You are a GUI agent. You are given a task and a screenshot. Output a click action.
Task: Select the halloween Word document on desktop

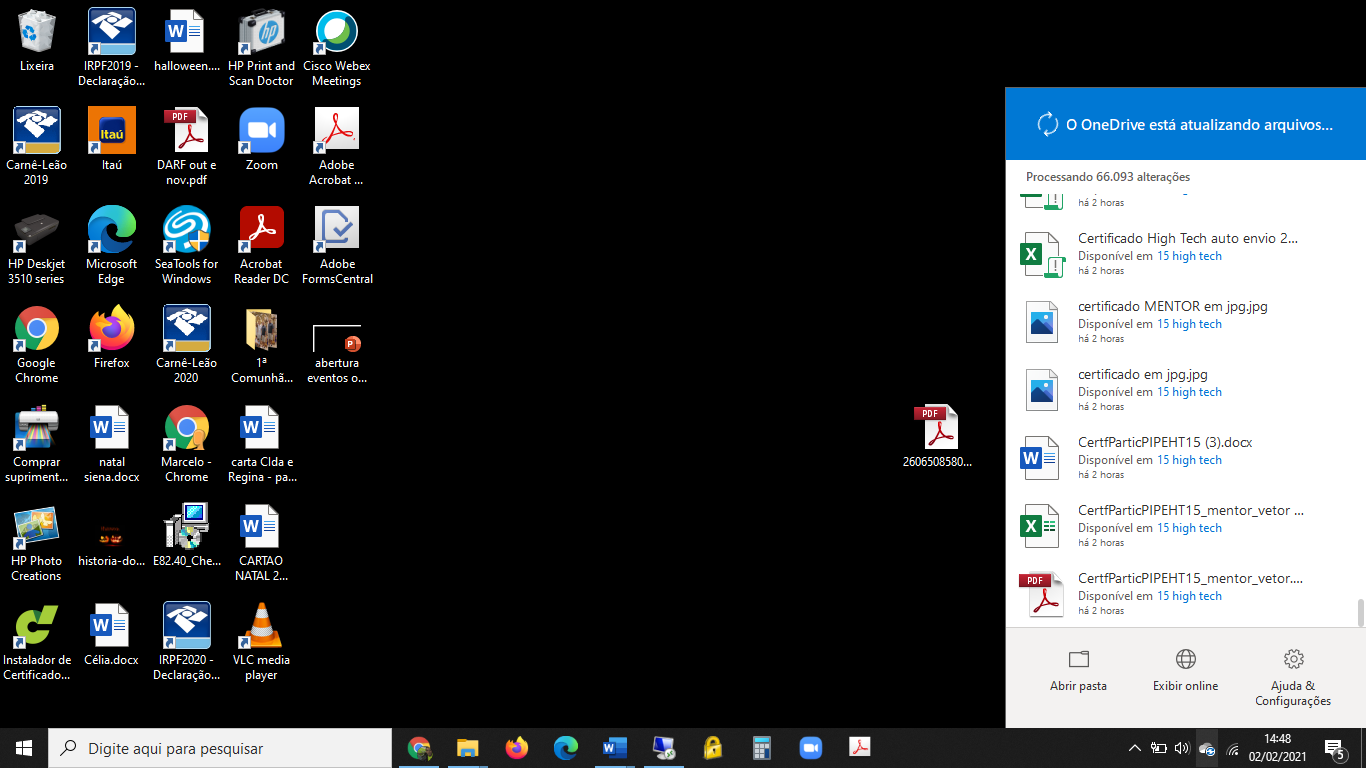pyautogui.click(x=187, y=41)
